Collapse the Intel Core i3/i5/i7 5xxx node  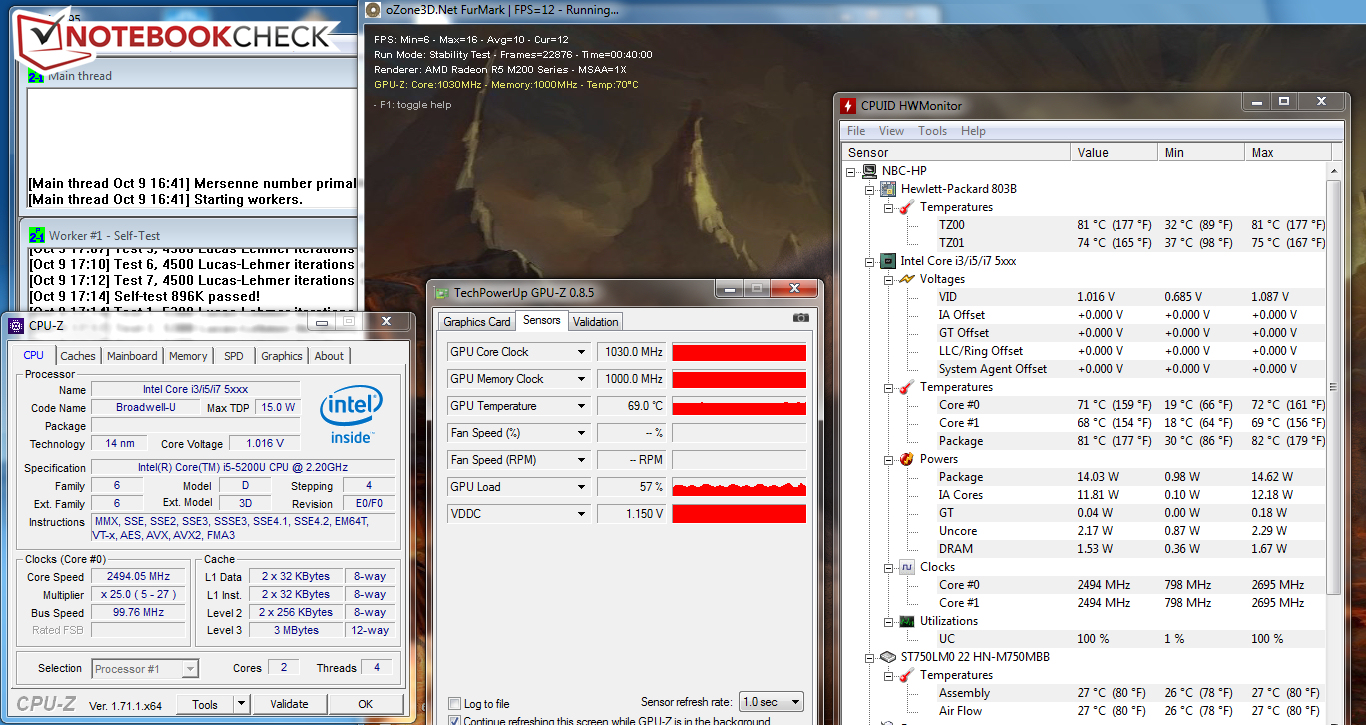coord(870,261)
